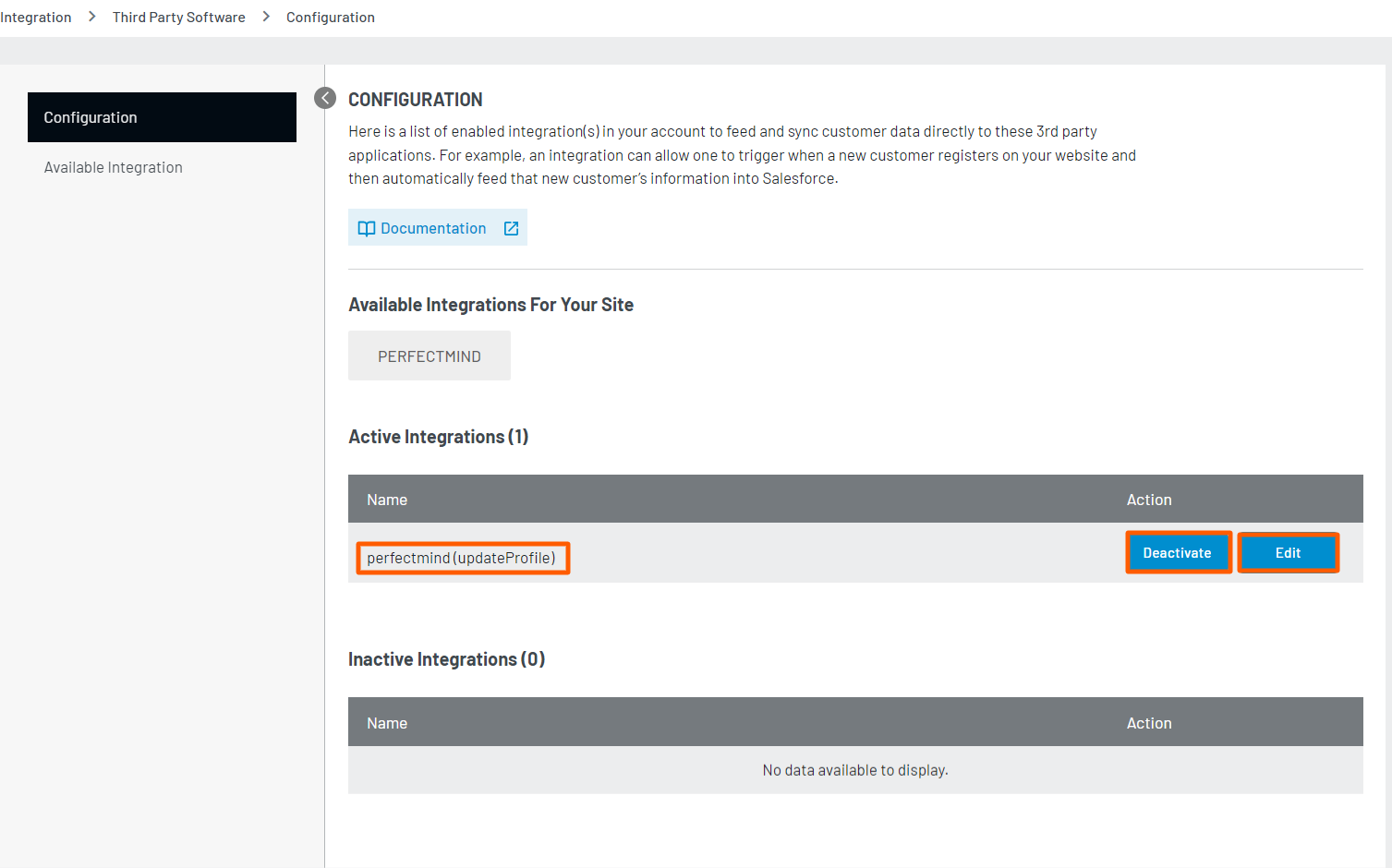Click the Configuration breadcrumb item

pyautogui.click(x=330, y=18)
